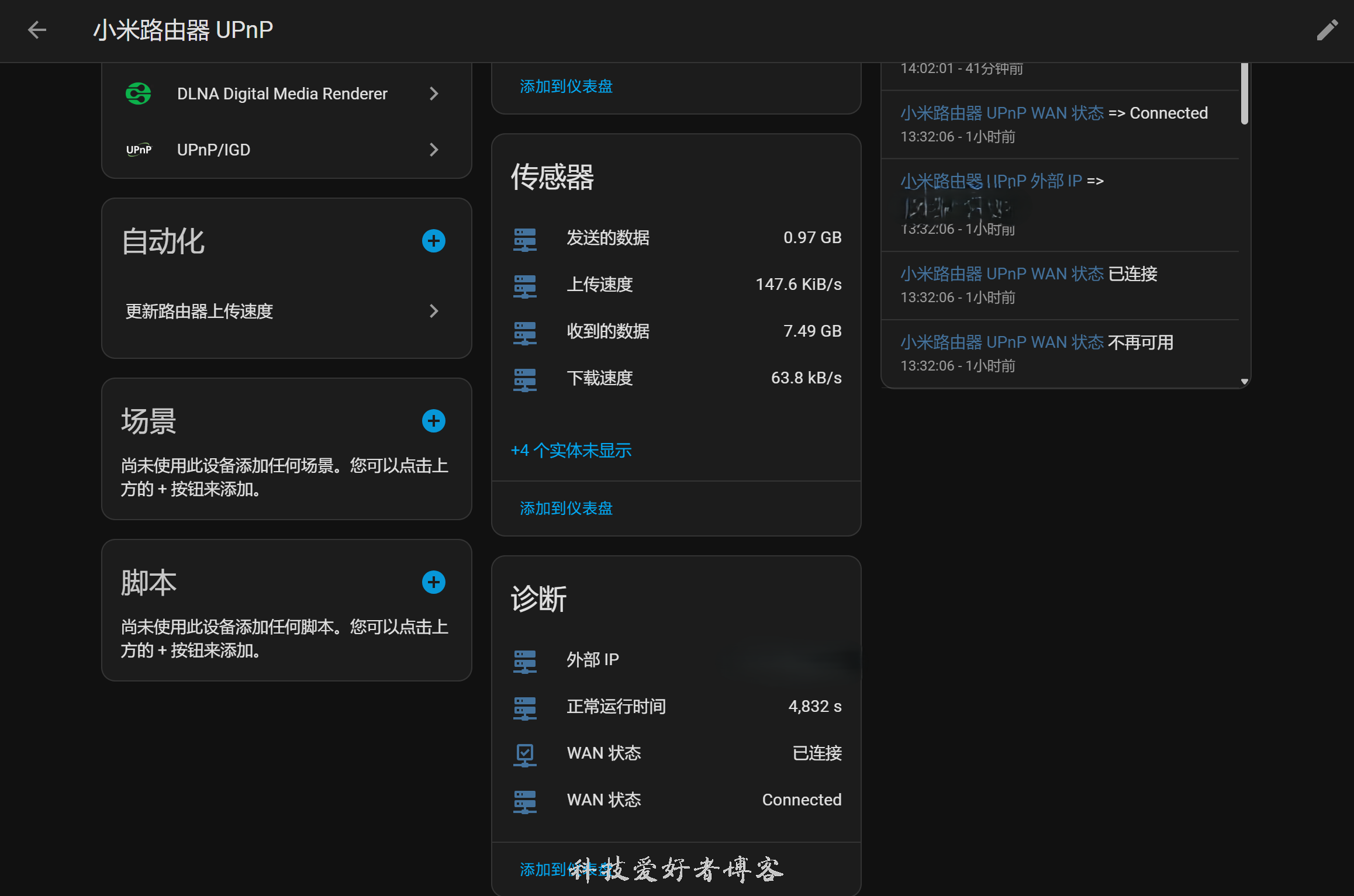Open logbook link WAN 状态 => Connected
This screenshot has width=1354, height=896.
1002,113
